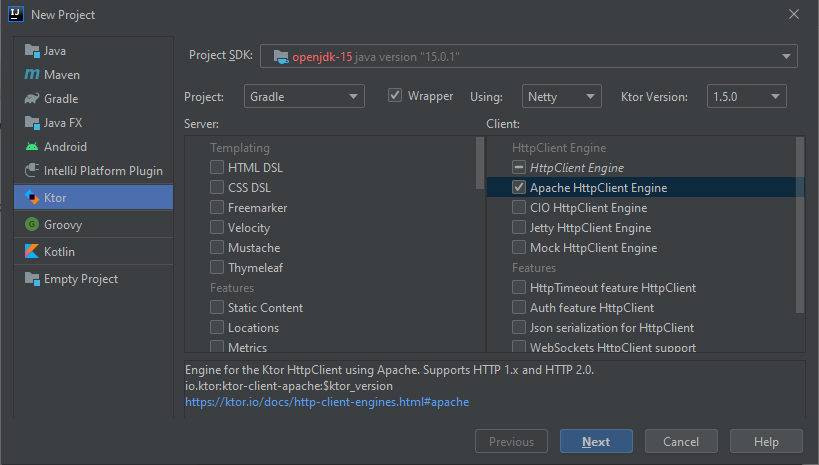Expand the Project Gradle combo box

coord(304,96)
